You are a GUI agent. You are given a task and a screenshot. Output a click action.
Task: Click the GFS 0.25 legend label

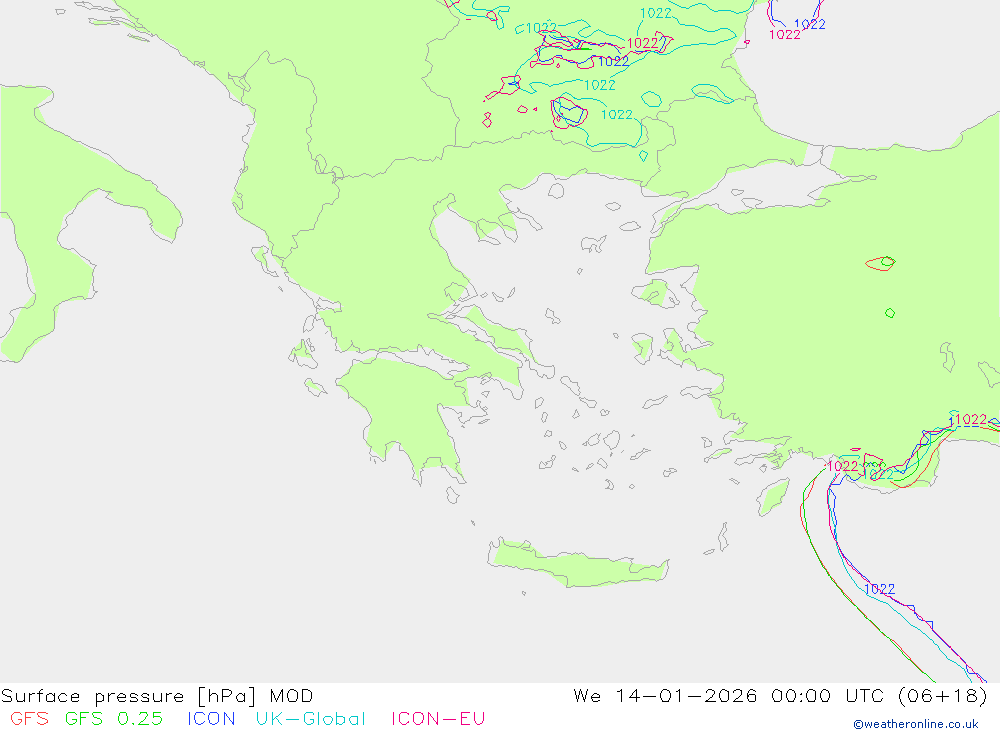click(114, 718)
